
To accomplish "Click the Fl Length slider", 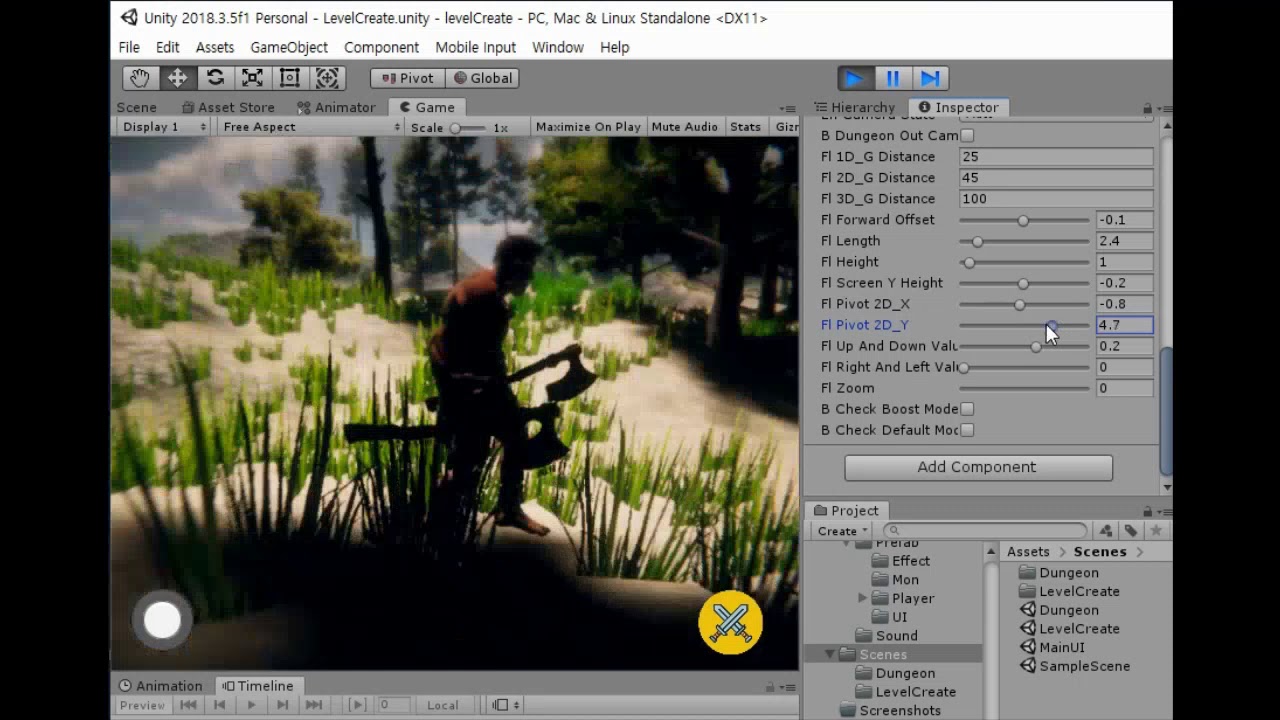I will [x=1024, y=241].
